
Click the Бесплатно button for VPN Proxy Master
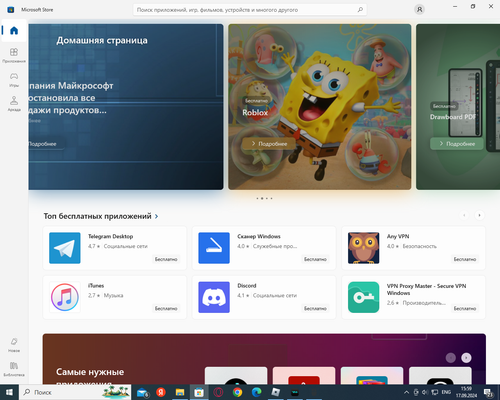tap(465, 308)
